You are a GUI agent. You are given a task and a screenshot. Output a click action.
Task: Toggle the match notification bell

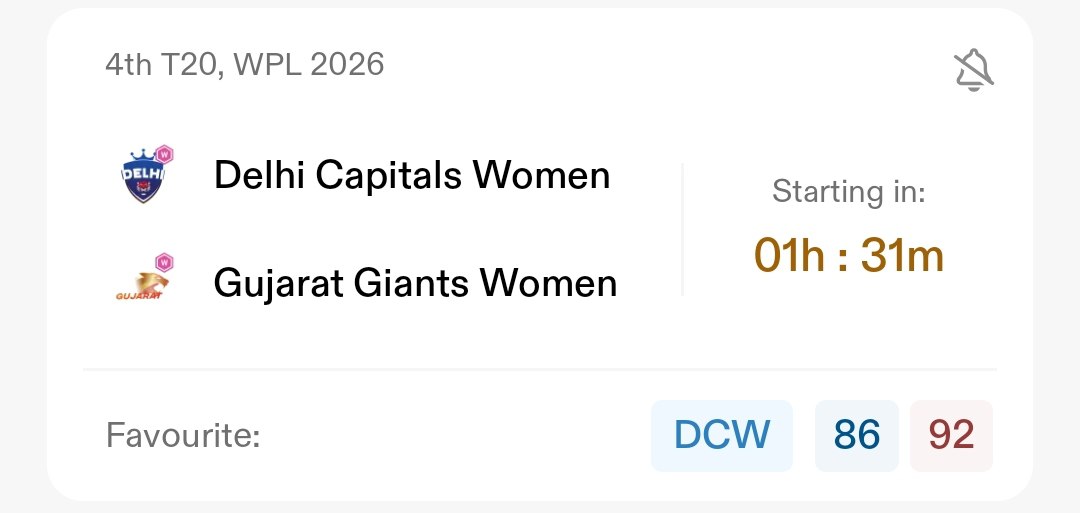click(972, 70)
